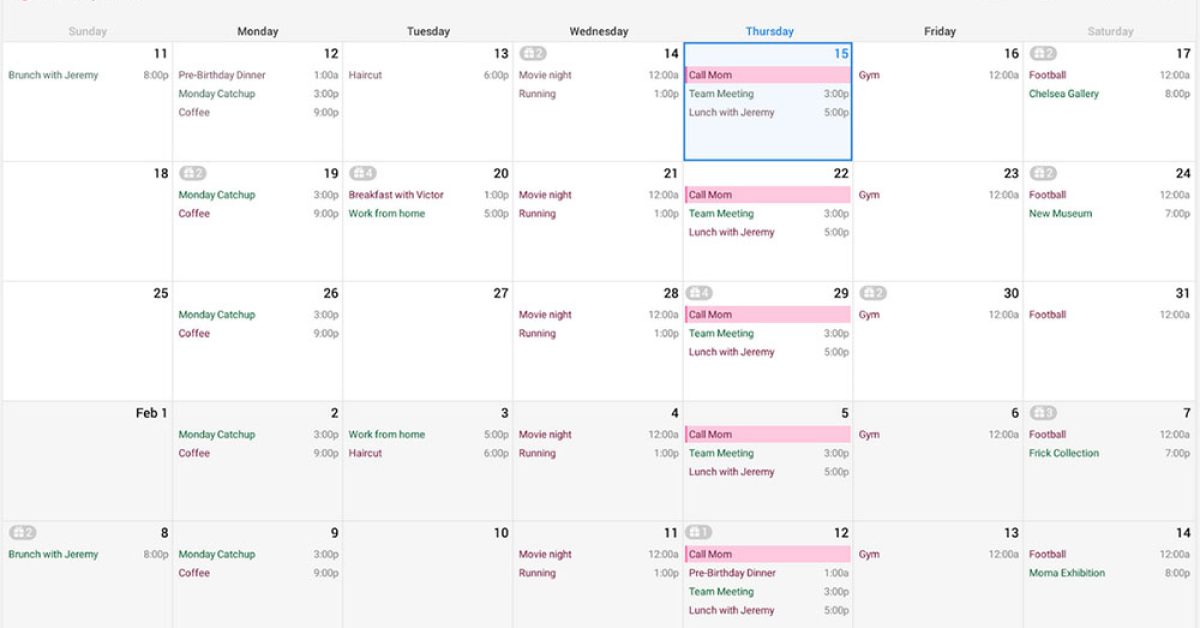
Task: Open the New Museum event
Action: [x=1060, y=214]
